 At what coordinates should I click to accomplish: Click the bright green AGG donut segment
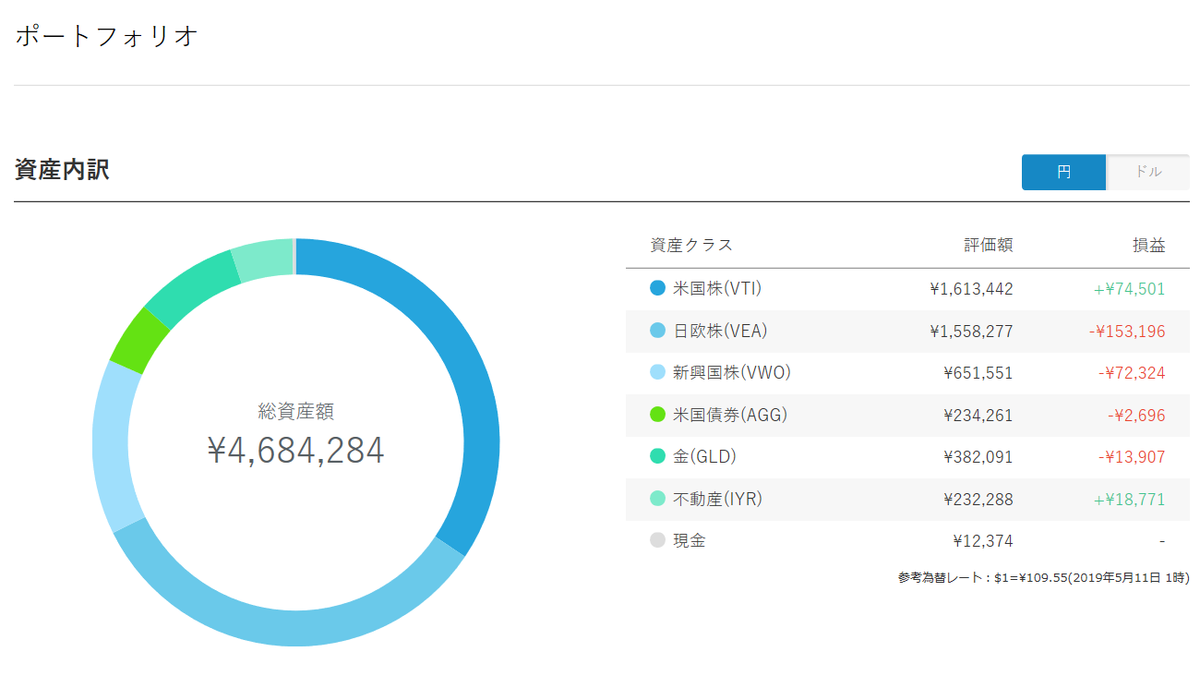pyautogui.click(x=138, y=341)
